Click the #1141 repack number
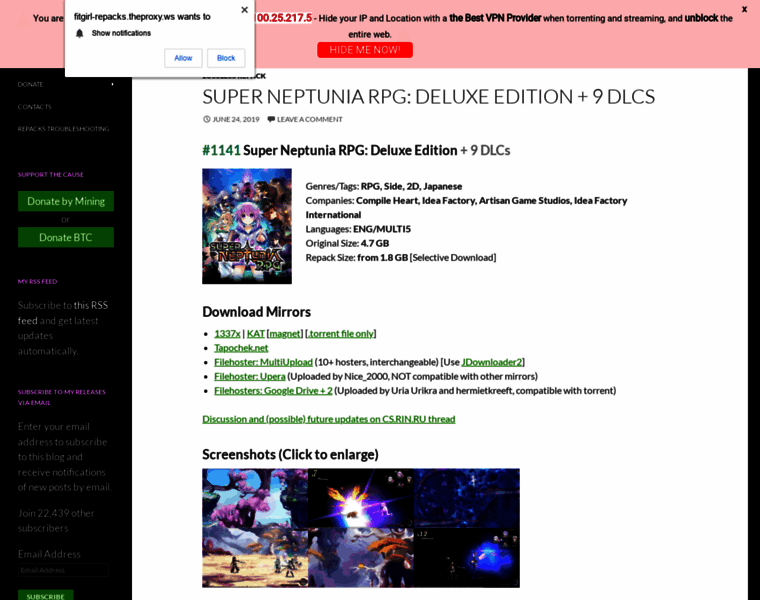Screen dimensions: 760x600 click(x=222, y=150)
